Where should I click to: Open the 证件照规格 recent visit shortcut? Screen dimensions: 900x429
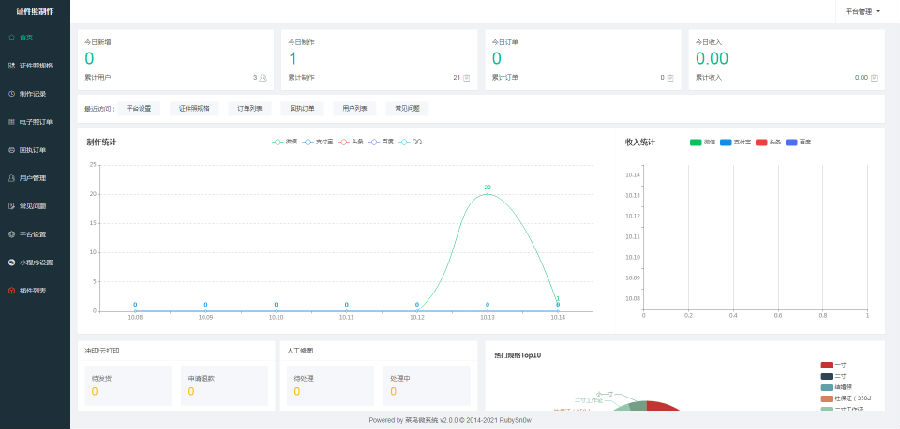pyautogui.click(x=195, y=108)
